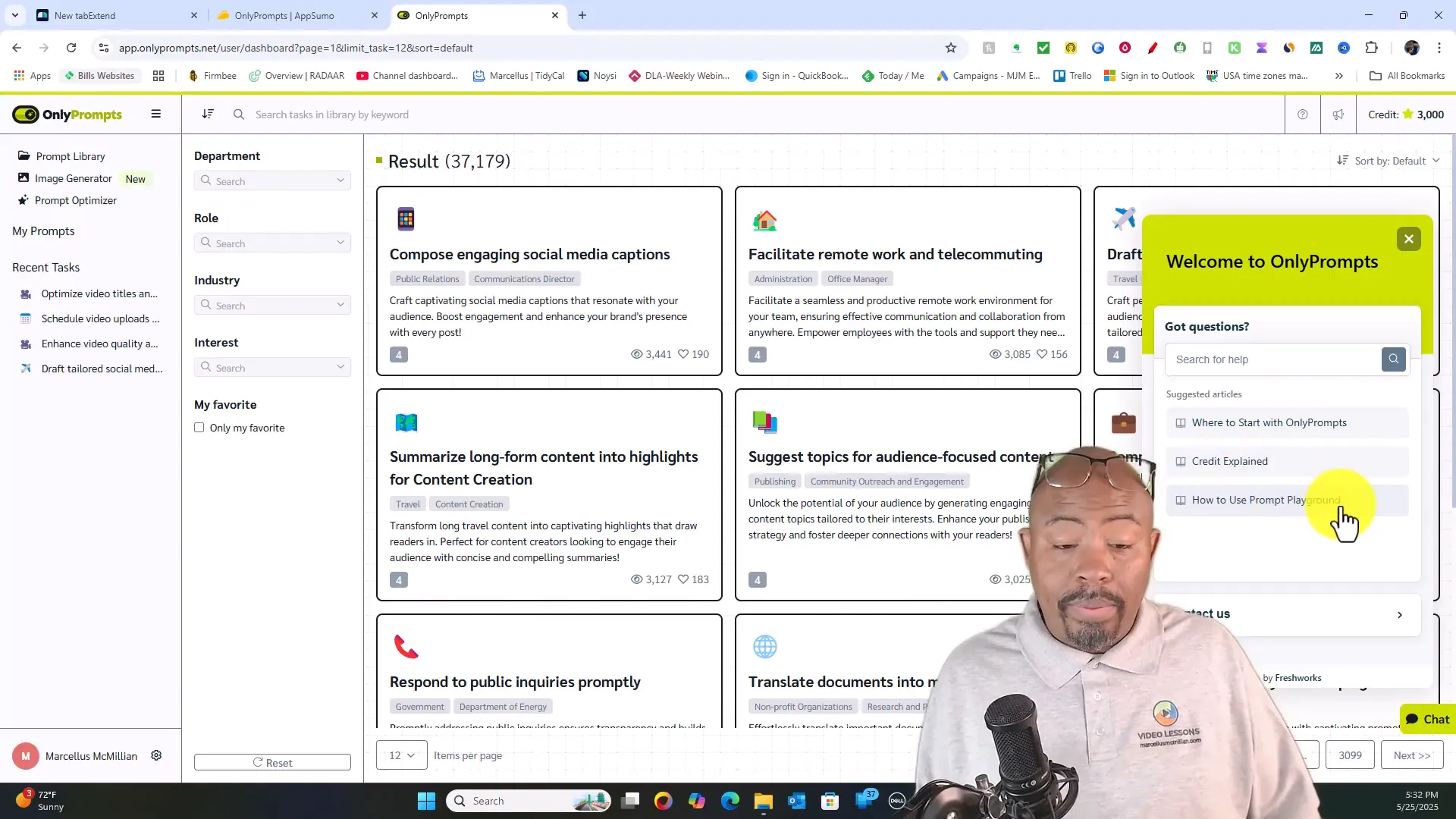Viewport: 1456px width, 819px height.
Task: Click the calculator icon on social captions card
Action: 406,219
